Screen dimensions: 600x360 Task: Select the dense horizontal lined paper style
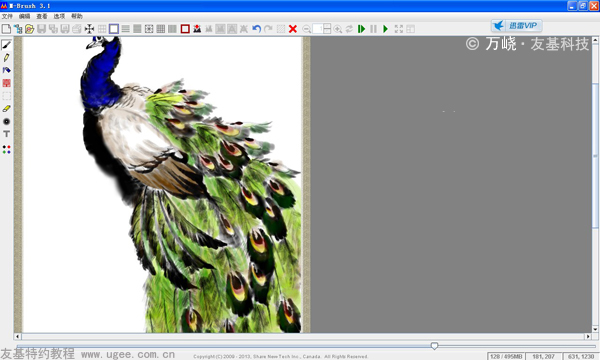[x=137, y=29]
